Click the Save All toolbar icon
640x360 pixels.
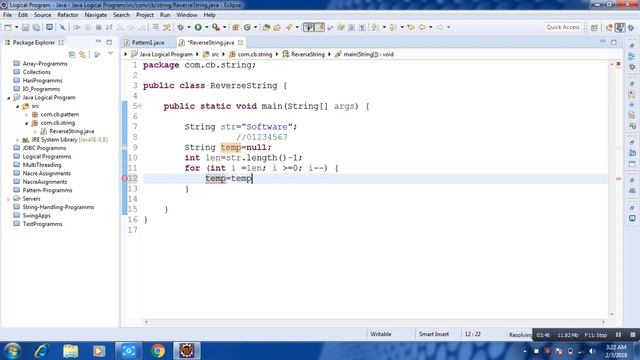(x=36, y=27)
